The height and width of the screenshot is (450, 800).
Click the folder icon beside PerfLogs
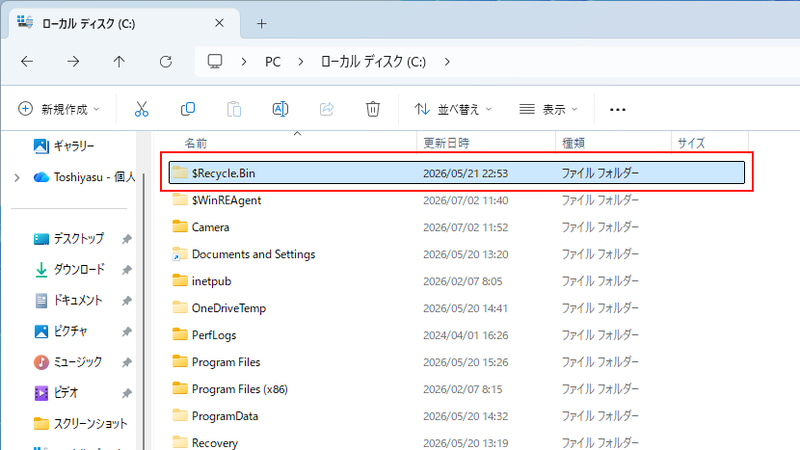[x=180, y=334]
